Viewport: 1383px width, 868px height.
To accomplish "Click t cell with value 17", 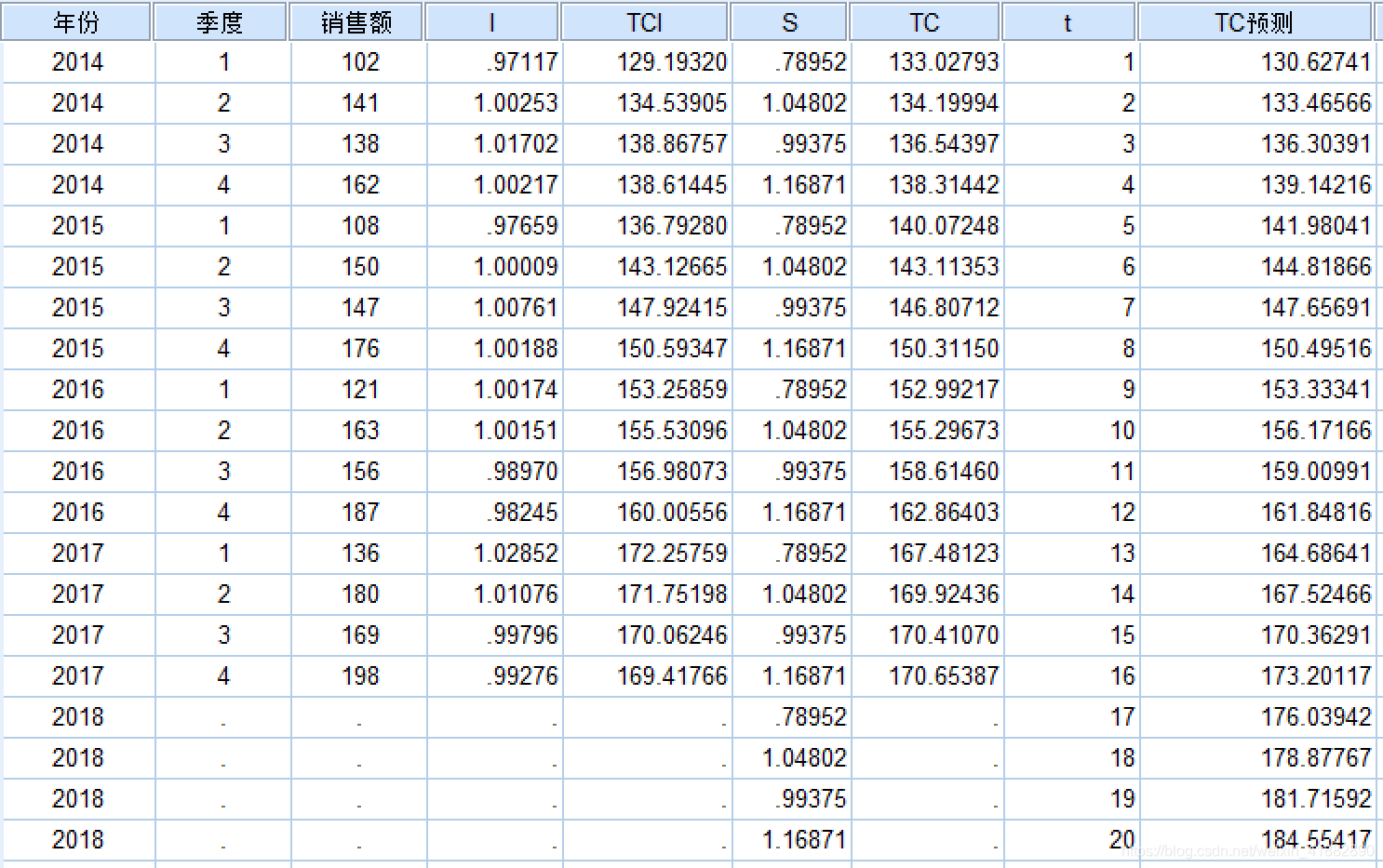I will tap(1072, 717).
